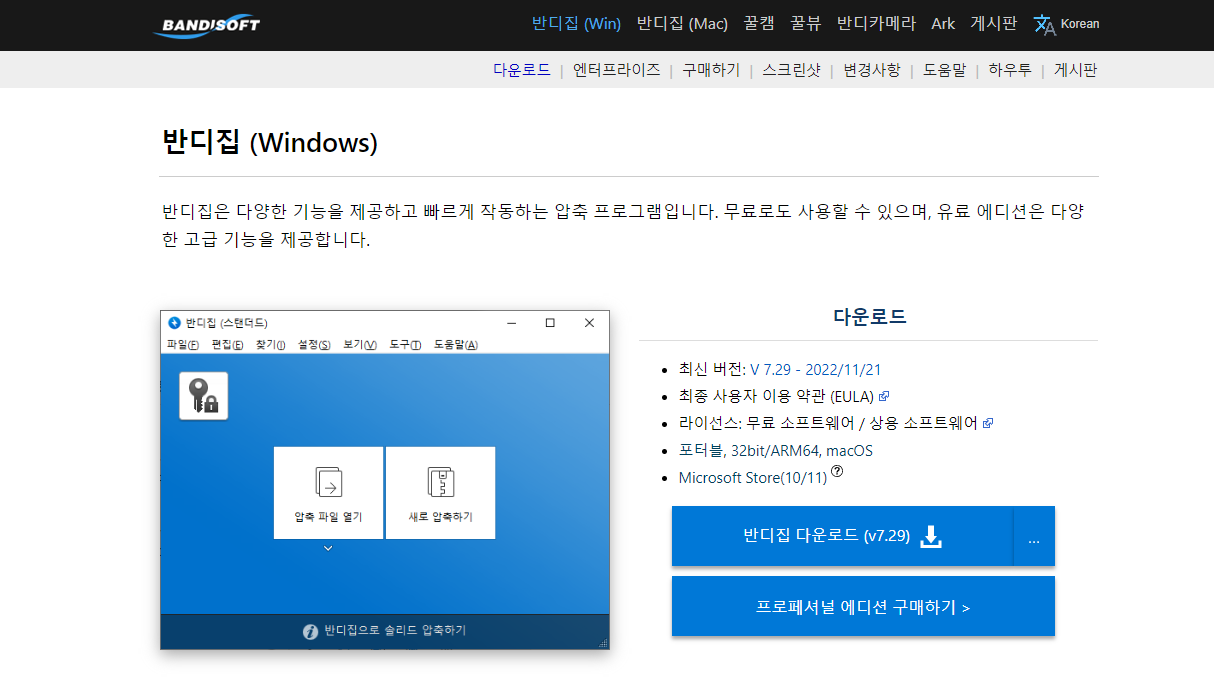Click the 새로 압축하기 tile
This screenshot has height=692, width=1214.
(440, 493)
